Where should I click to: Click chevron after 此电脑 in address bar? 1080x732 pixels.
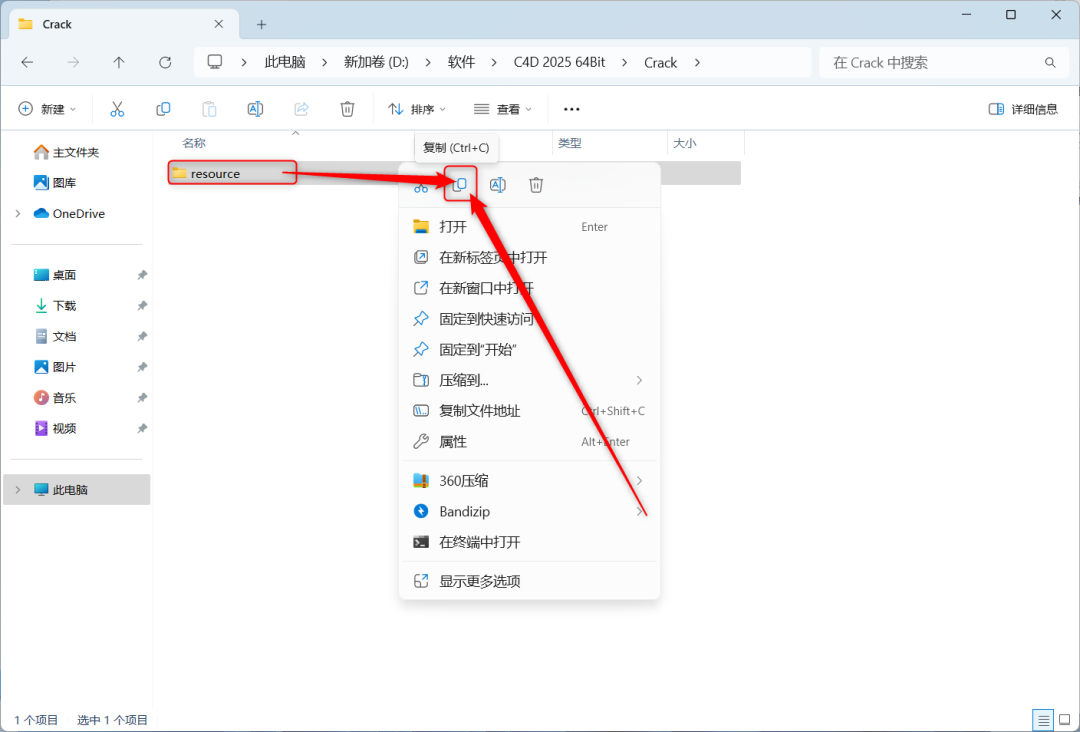324,63
